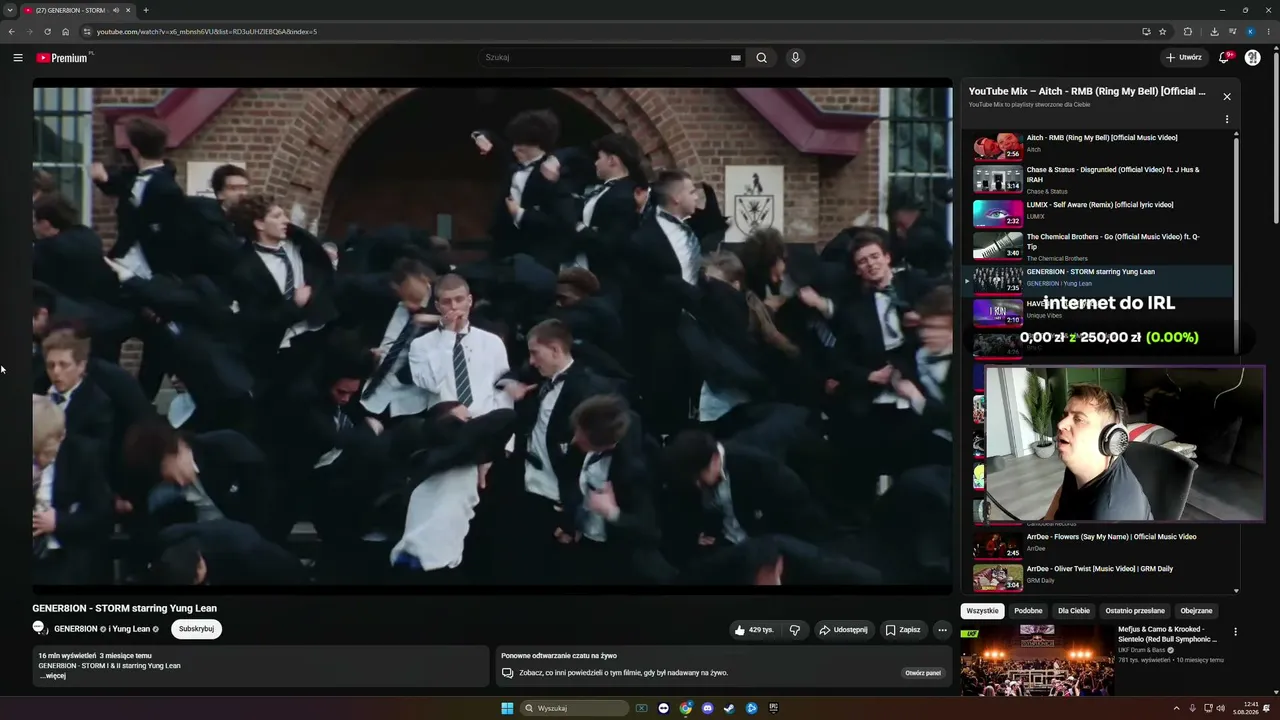Open a new browser tab
1280x720 pixels.
coord(146,10)
